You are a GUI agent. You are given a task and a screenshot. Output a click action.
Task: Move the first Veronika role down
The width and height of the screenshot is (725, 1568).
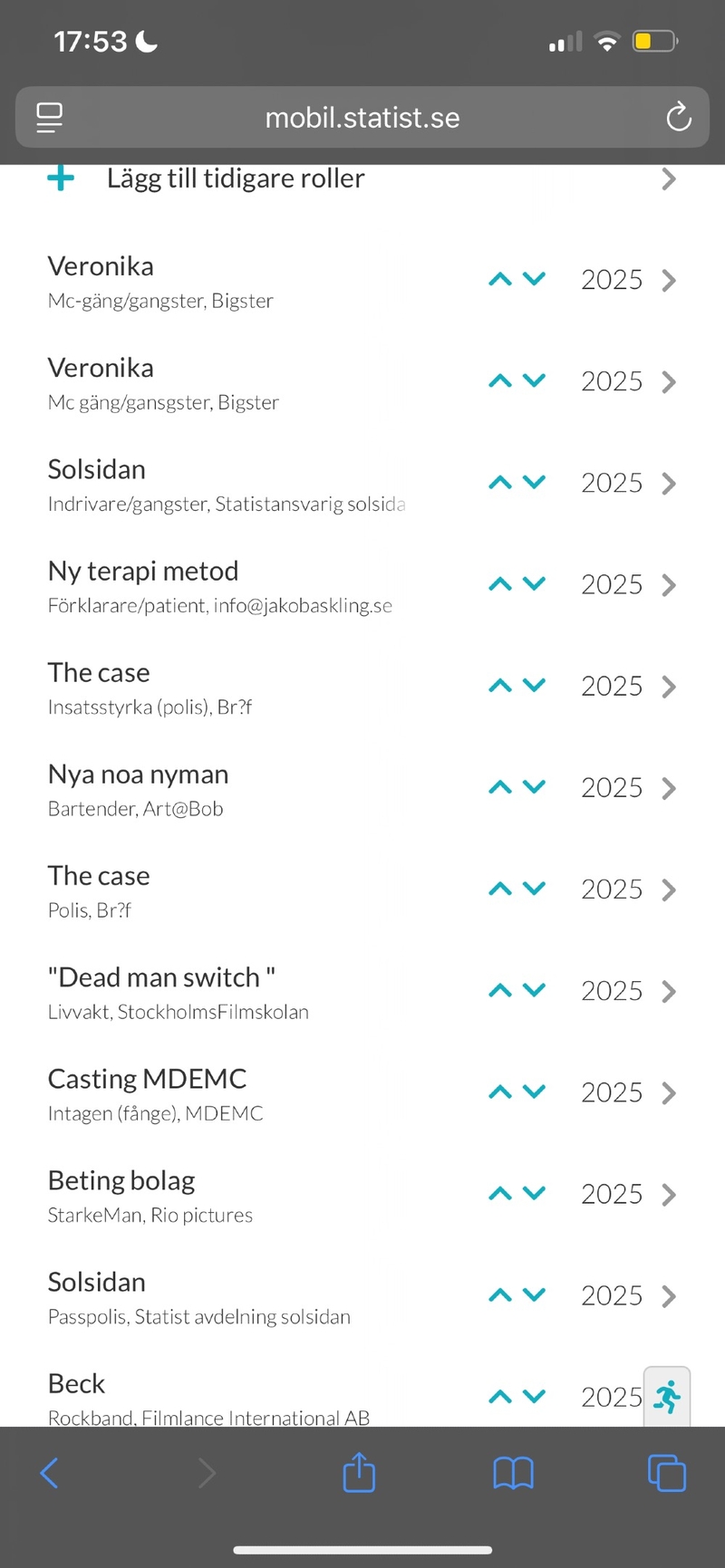[535, 279]
